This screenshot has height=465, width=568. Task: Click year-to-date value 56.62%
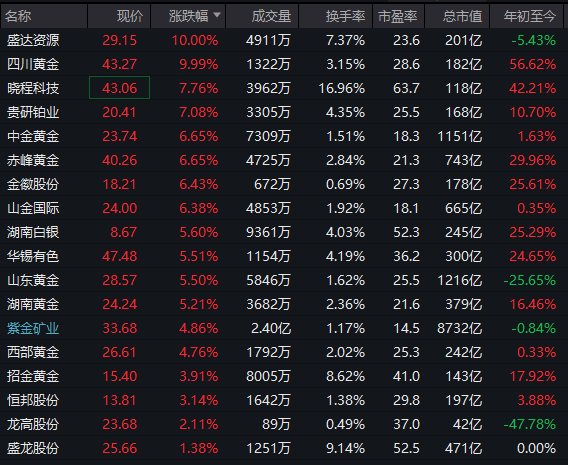533,64
